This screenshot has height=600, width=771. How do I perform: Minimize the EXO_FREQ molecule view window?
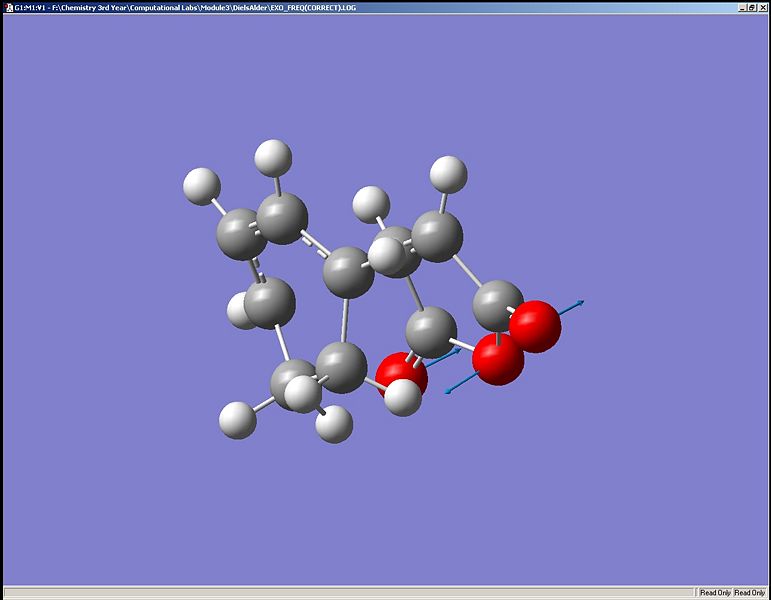coord(742,7)
